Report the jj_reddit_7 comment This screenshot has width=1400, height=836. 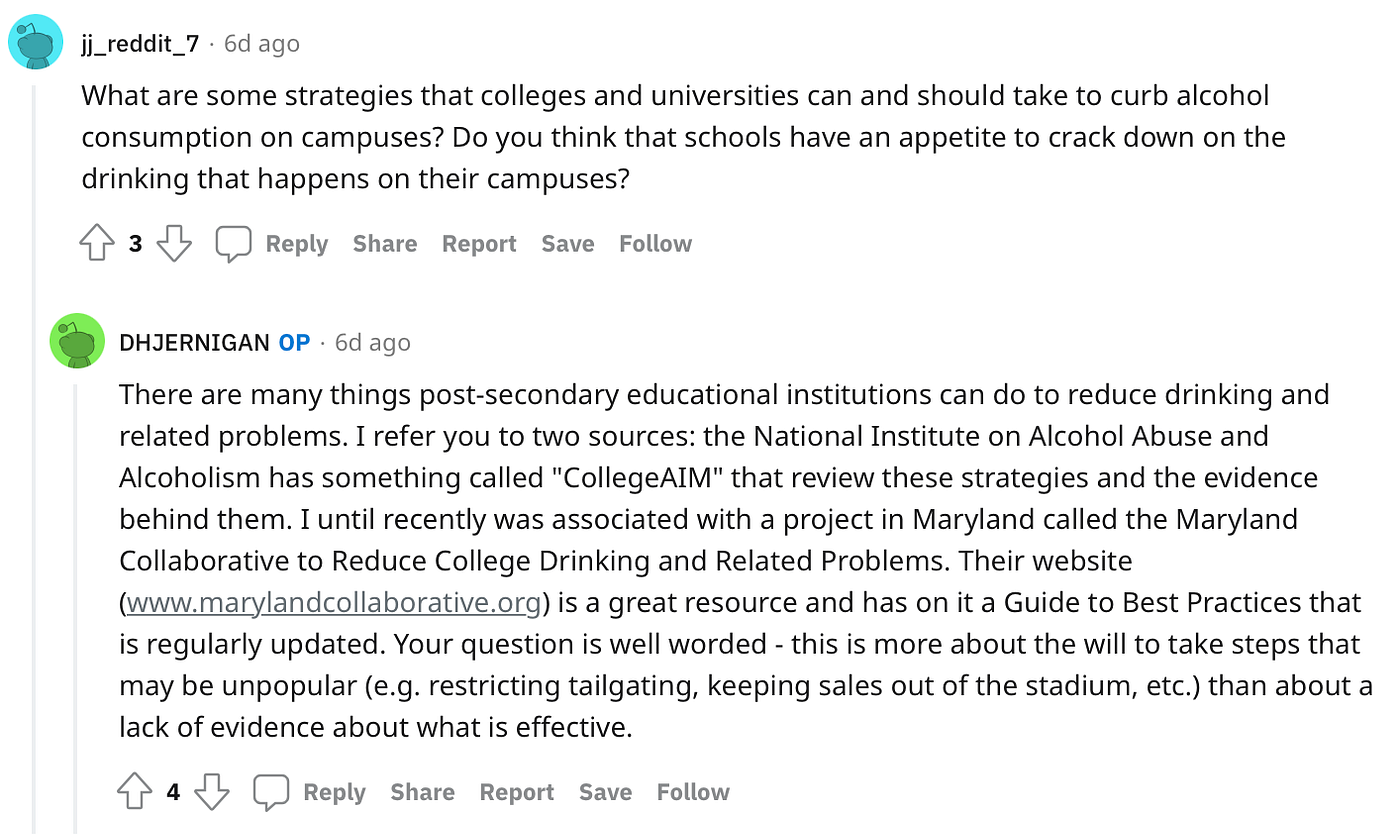pyautogui.click(x=479, y=244)
